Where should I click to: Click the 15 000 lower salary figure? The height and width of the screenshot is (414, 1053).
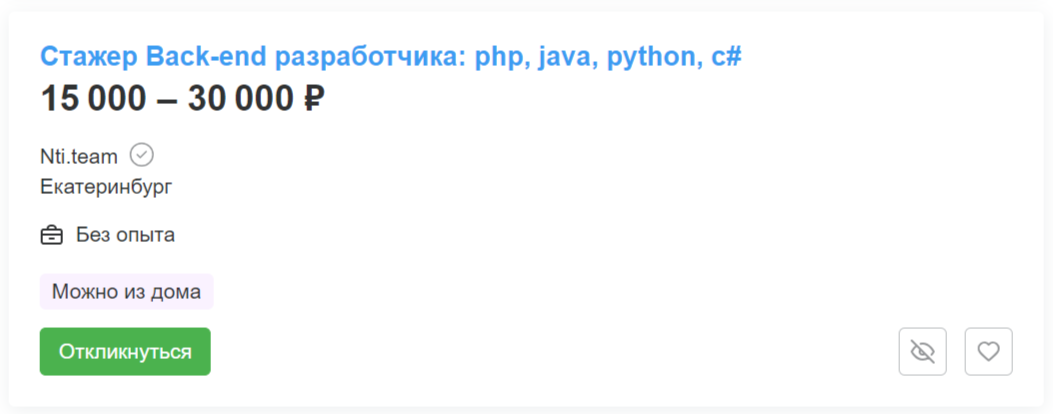point(93,99)
